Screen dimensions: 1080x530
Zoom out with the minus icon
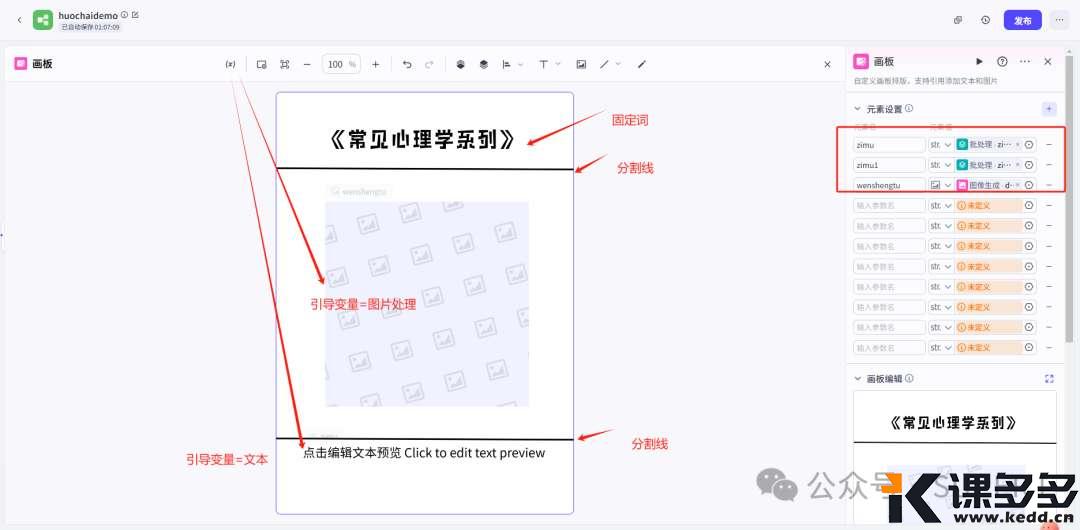point(307,64)
